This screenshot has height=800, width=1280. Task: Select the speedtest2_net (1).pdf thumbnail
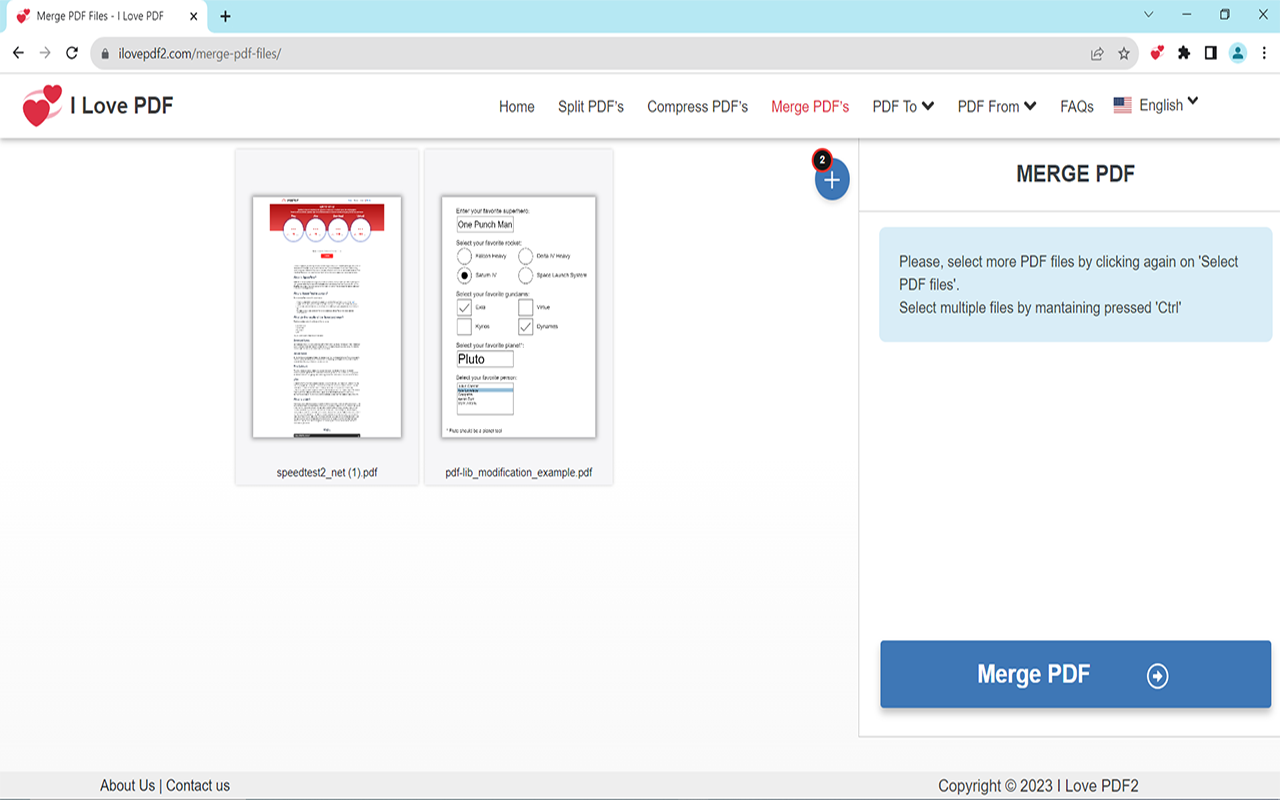point(327,316)
